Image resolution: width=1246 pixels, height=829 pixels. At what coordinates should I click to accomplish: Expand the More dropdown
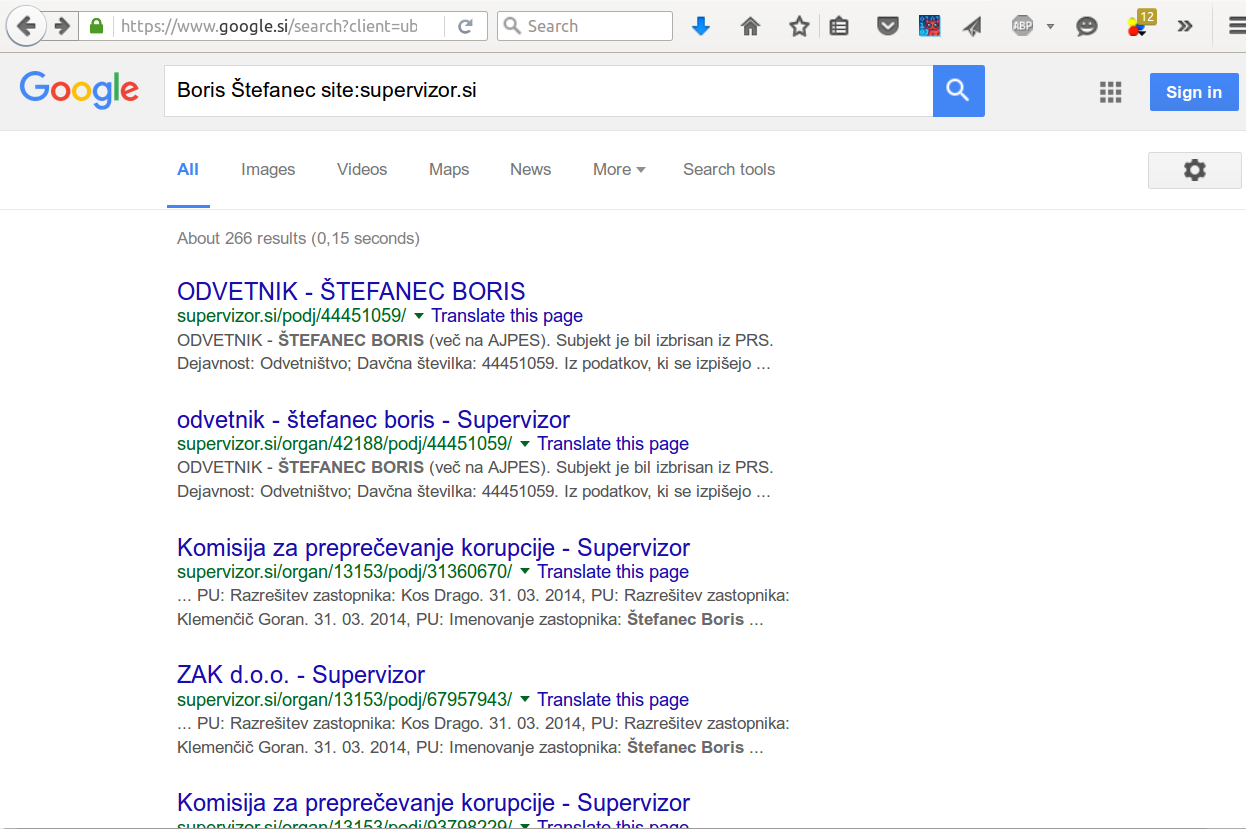pyautogui.click(x=619, y=170)
